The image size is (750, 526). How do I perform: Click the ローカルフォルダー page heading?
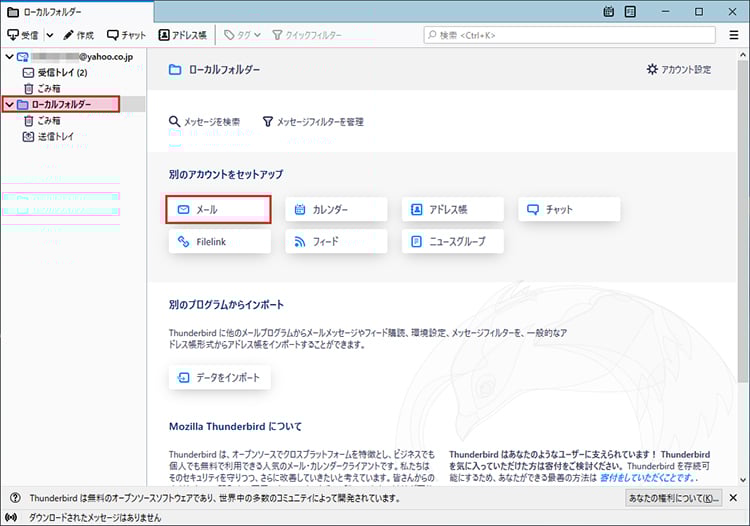click(x=224, y=70)
